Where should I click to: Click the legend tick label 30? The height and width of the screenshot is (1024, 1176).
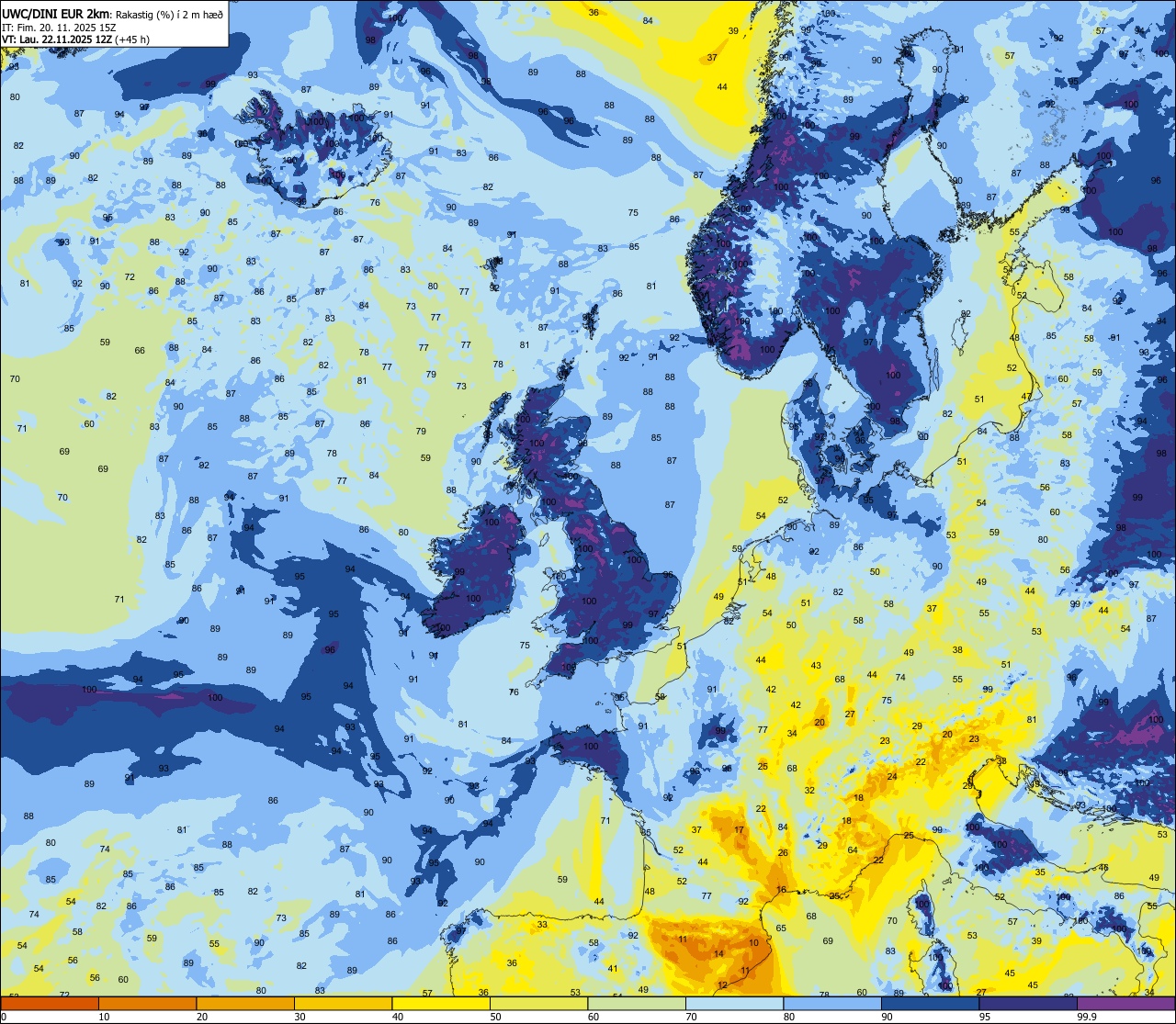tap(300, 1017)
